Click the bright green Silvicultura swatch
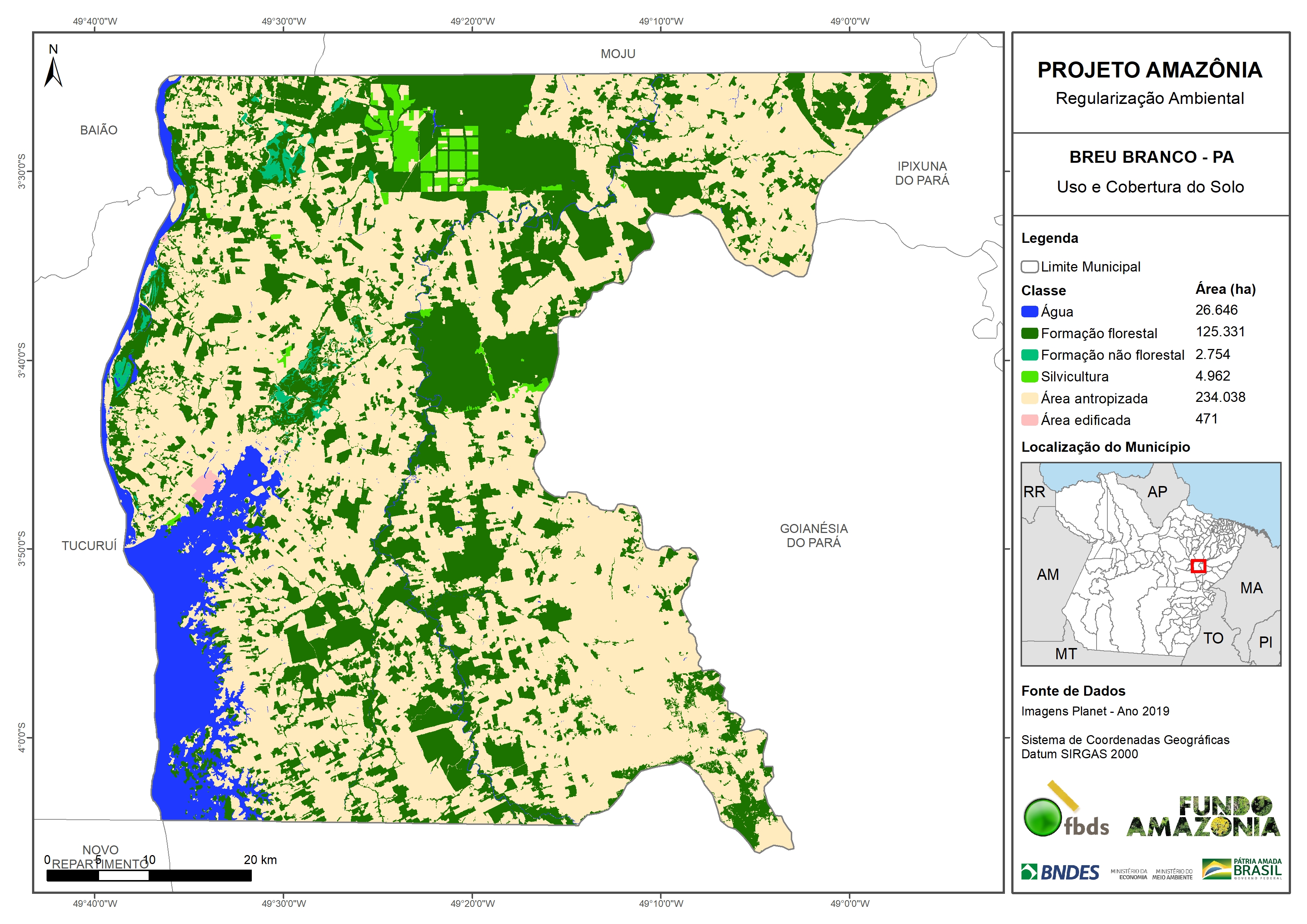The height and width of the screenshot is (924, 1307). pos(1029,376)
